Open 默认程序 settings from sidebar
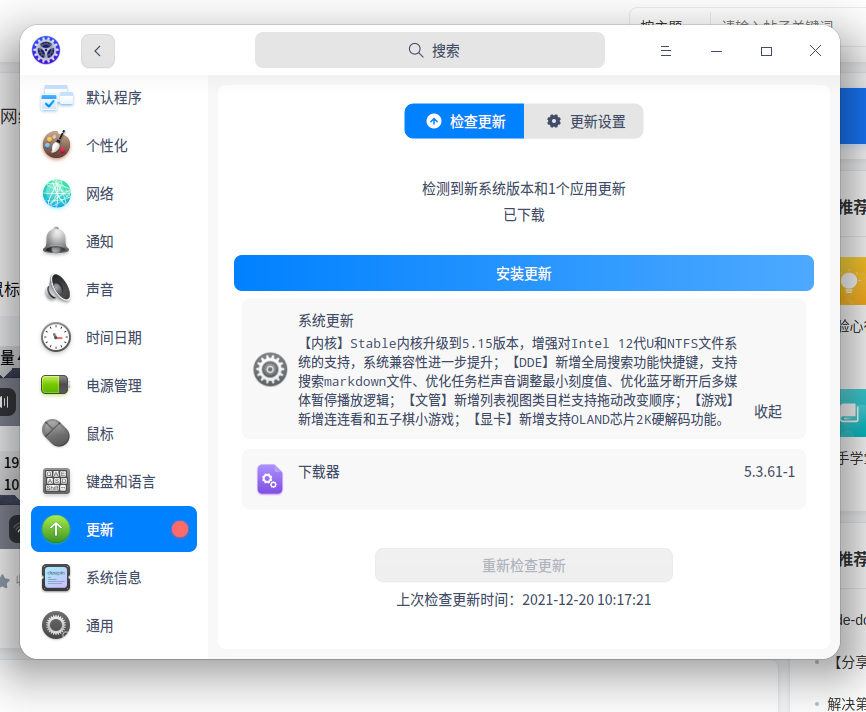The height and width of the screenshot is (712, 866). point(113,98)
